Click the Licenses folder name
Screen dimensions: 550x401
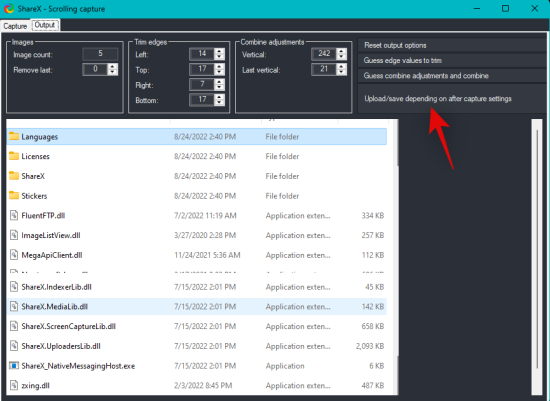[35, 156]
